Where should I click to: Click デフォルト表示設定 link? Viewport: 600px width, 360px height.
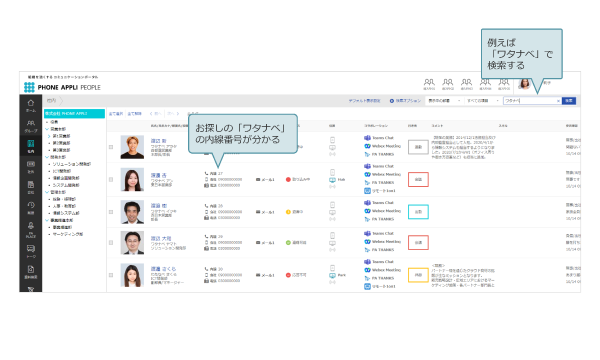364,101
